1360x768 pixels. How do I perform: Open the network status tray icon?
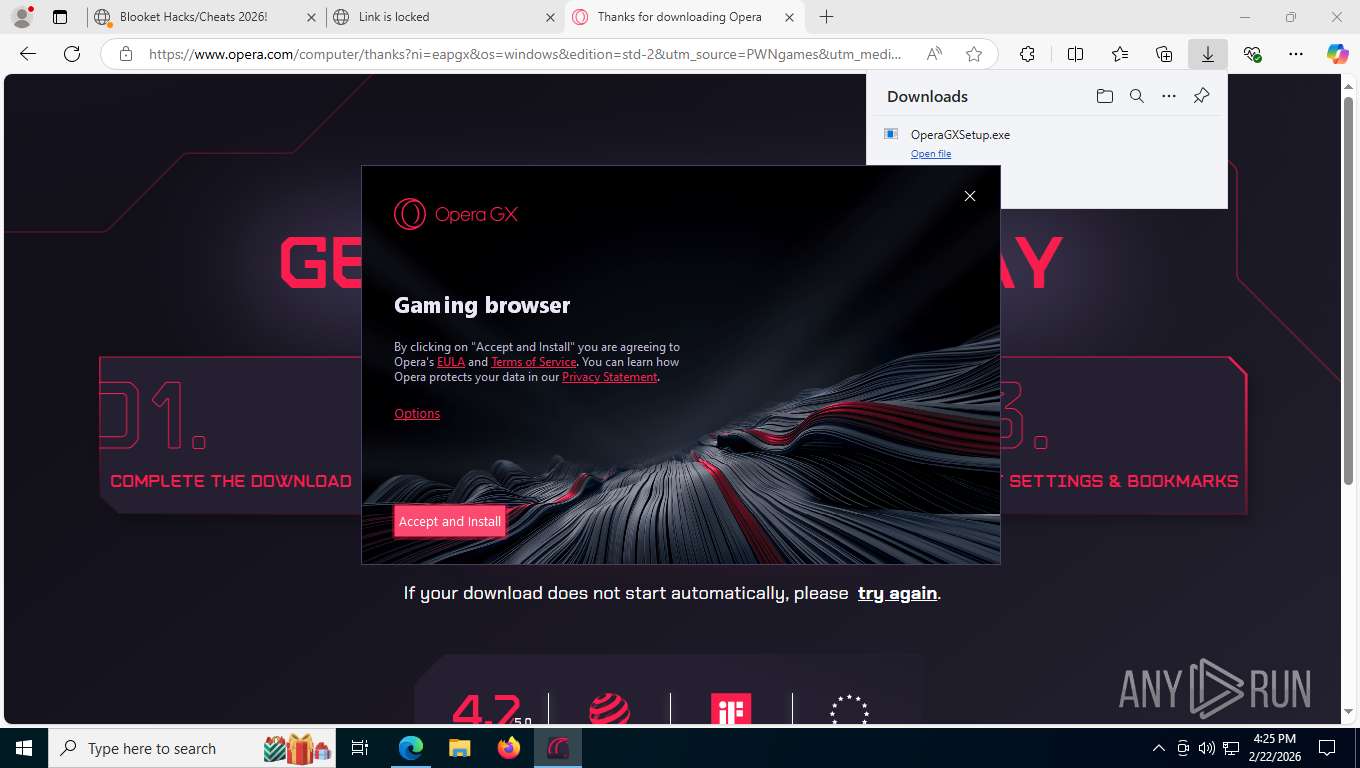coord(1231,748)
